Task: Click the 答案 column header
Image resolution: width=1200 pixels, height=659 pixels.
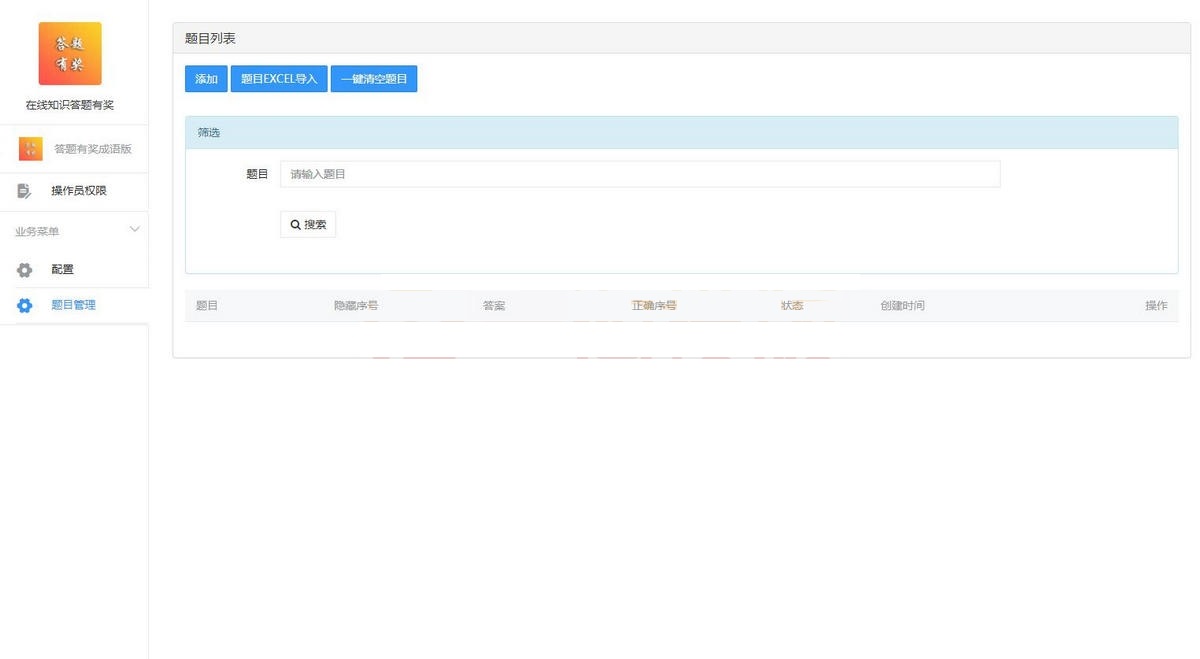Action: [494, 305]
